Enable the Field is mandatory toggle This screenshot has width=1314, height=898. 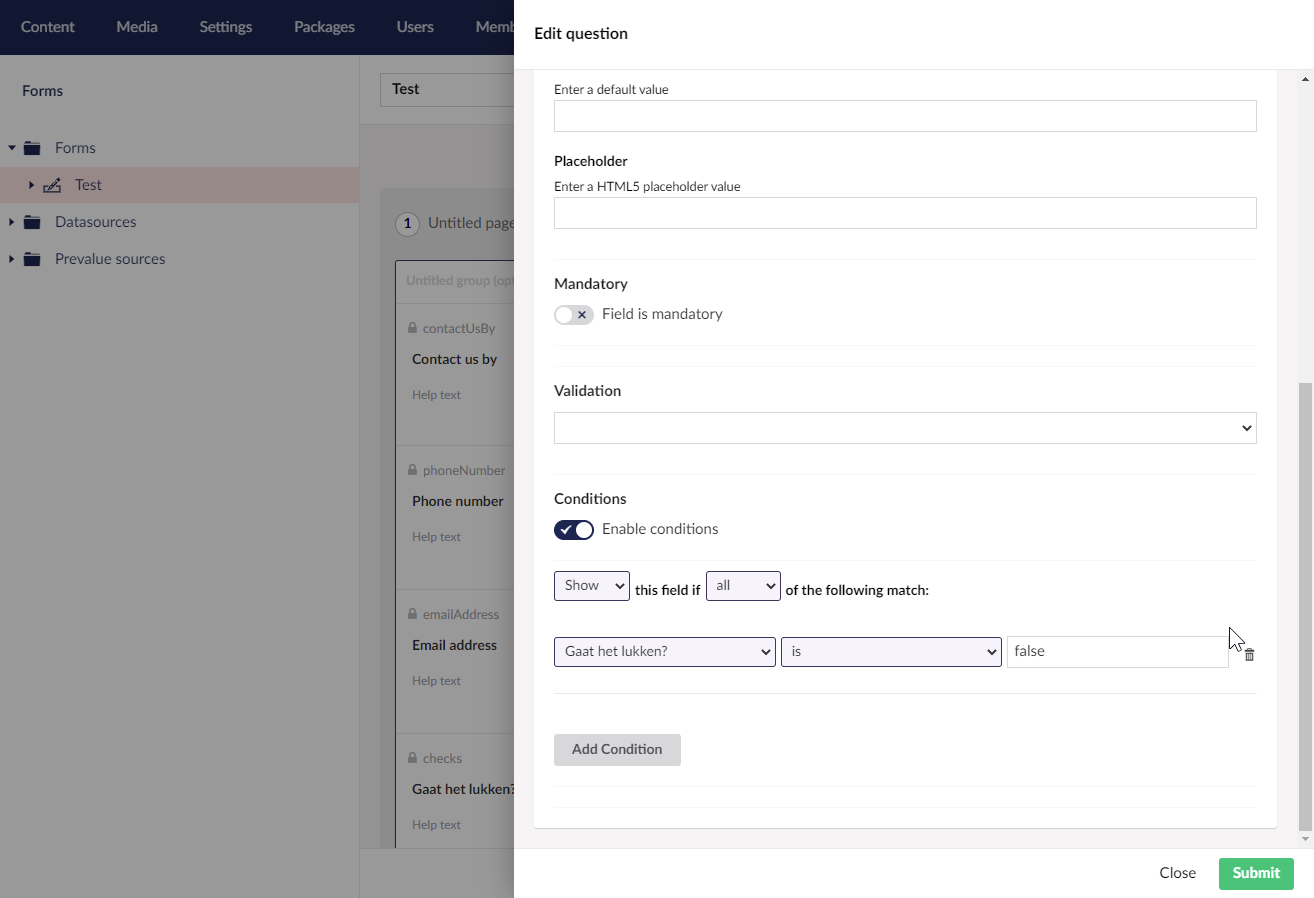coord(574,314)
